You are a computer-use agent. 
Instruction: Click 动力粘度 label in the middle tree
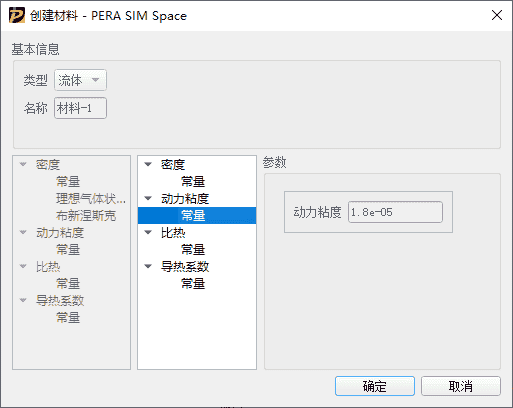[x=185, y=198]
